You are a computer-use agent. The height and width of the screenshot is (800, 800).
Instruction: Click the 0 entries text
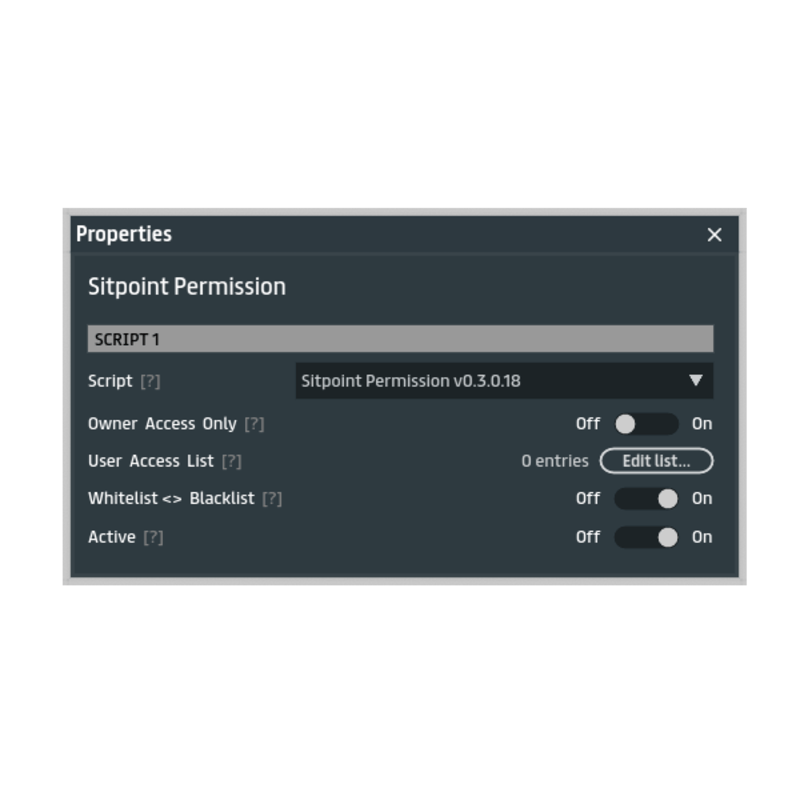coord(555,461)
